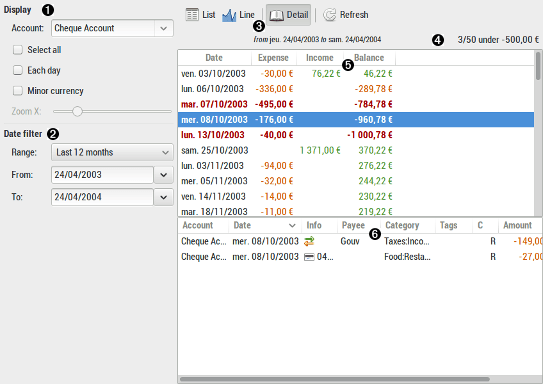Click the transfer icon in Gouv row

point(309,241)
